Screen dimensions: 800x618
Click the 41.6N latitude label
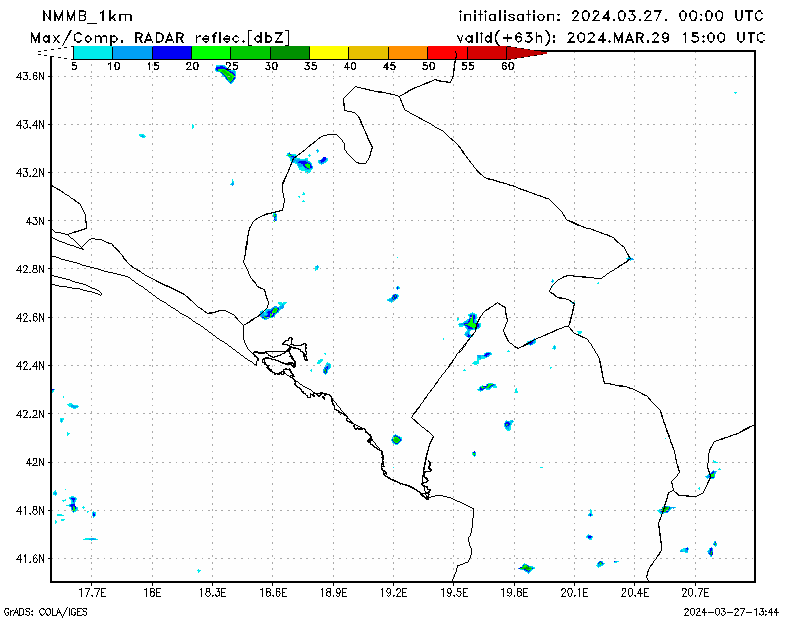(30, 559)
